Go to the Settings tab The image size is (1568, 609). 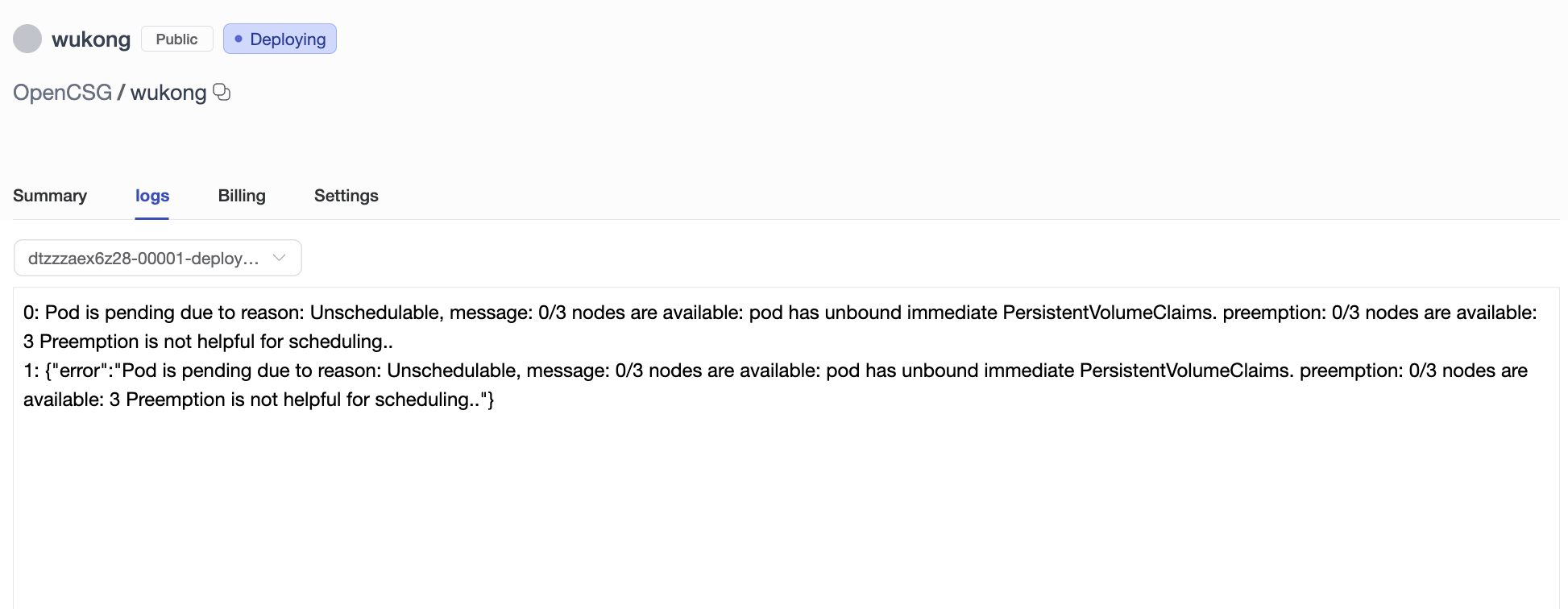[346, 196]
